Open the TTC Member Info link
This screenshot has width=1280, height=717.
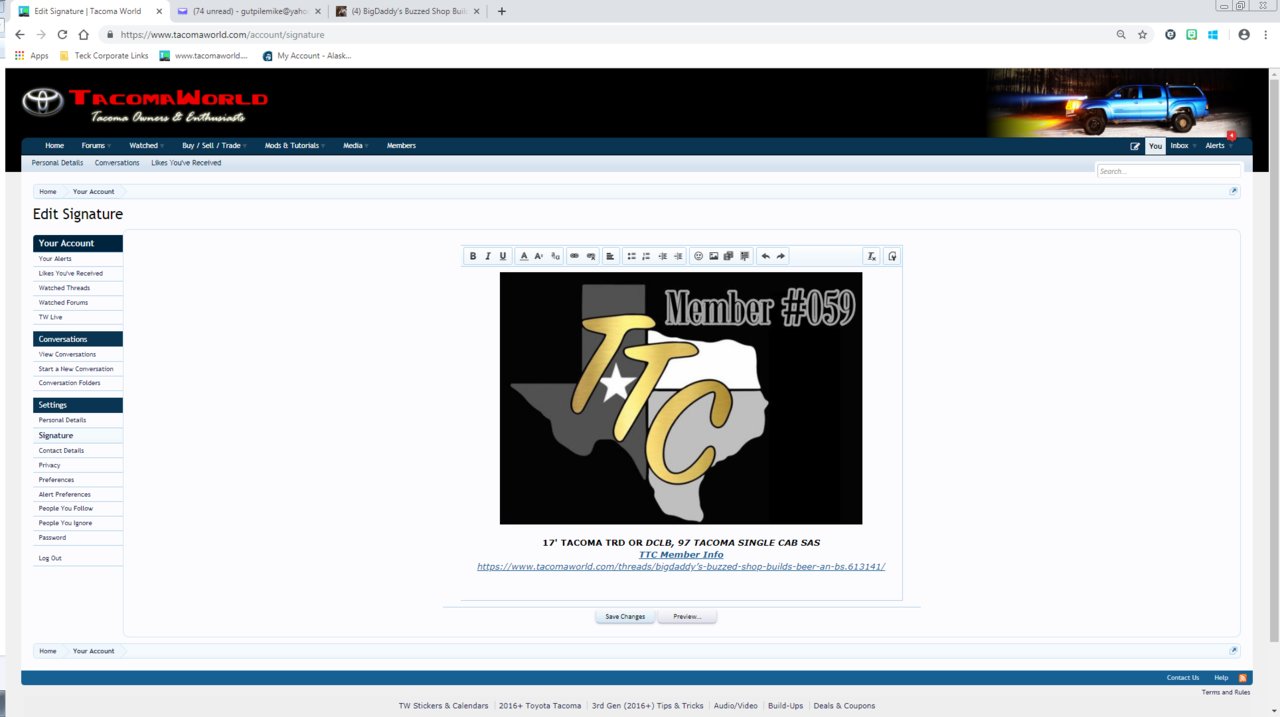(681, 555)
